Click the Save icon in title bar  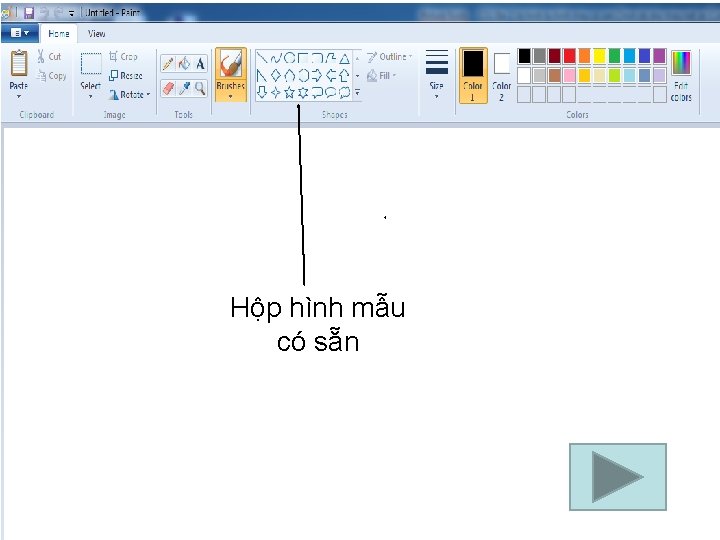click(29, 13)
